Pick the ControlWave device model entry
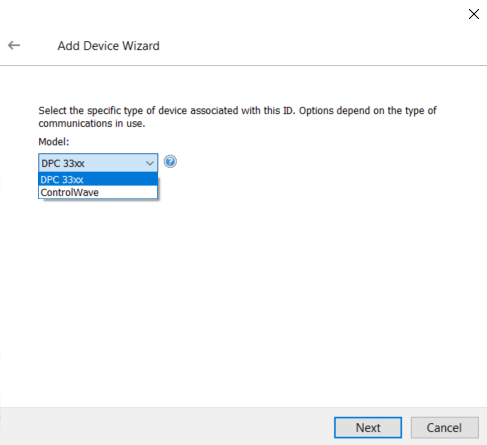This screenshot has width=487, height=445. pos(98,192)
